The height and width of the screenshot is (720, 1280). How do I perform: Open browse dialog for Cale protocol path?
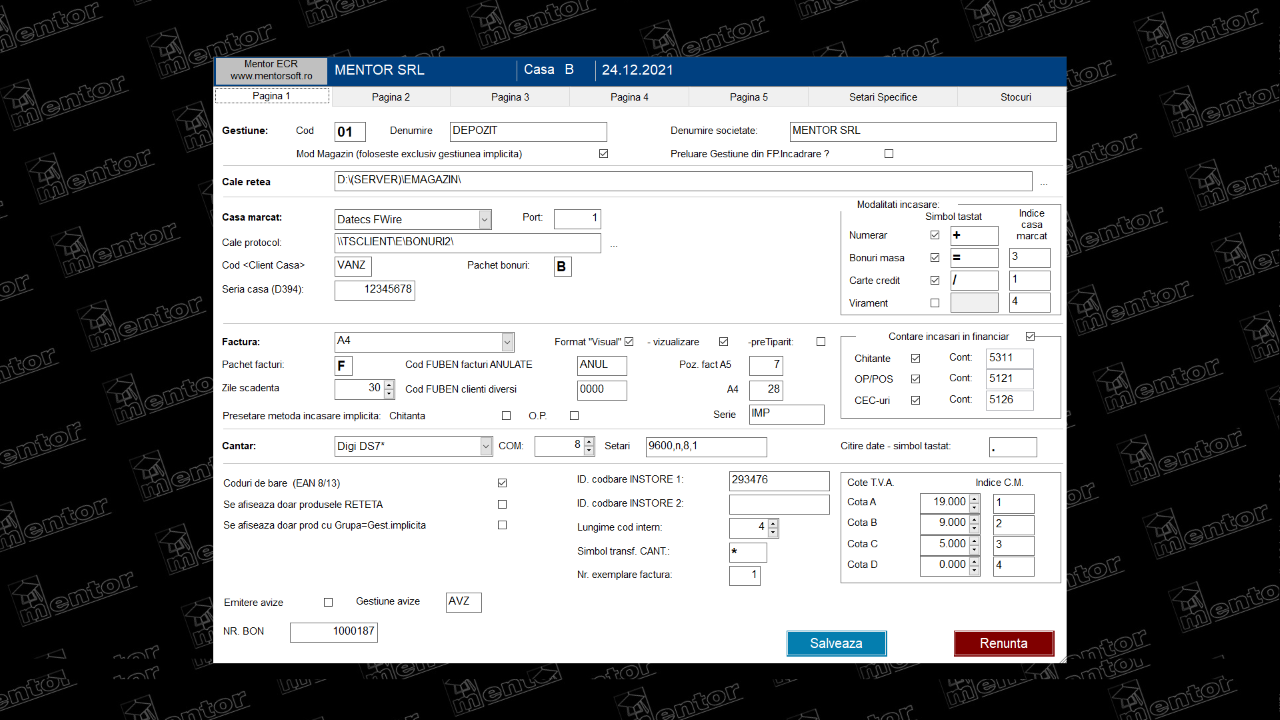[614, 244]
